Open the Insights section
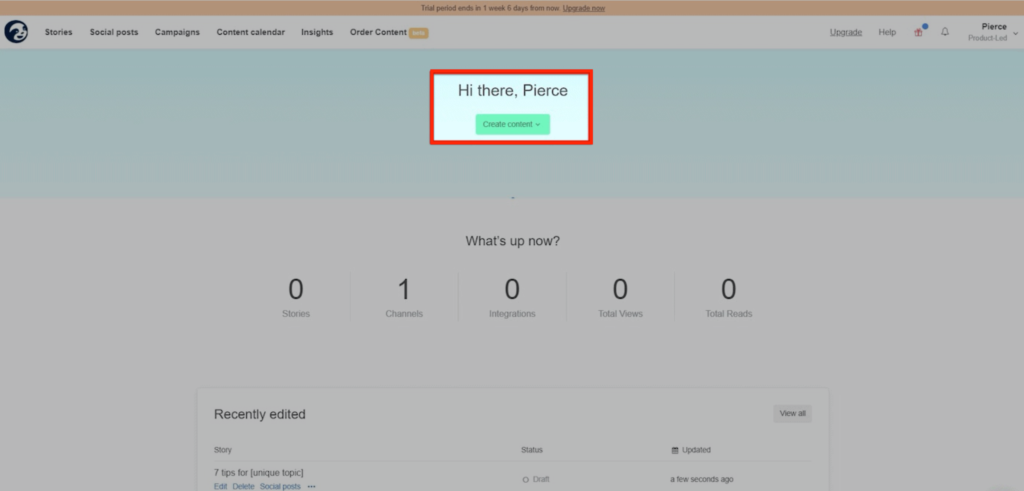This screenshot has height=491, width=1024. (x=317, y=32)
